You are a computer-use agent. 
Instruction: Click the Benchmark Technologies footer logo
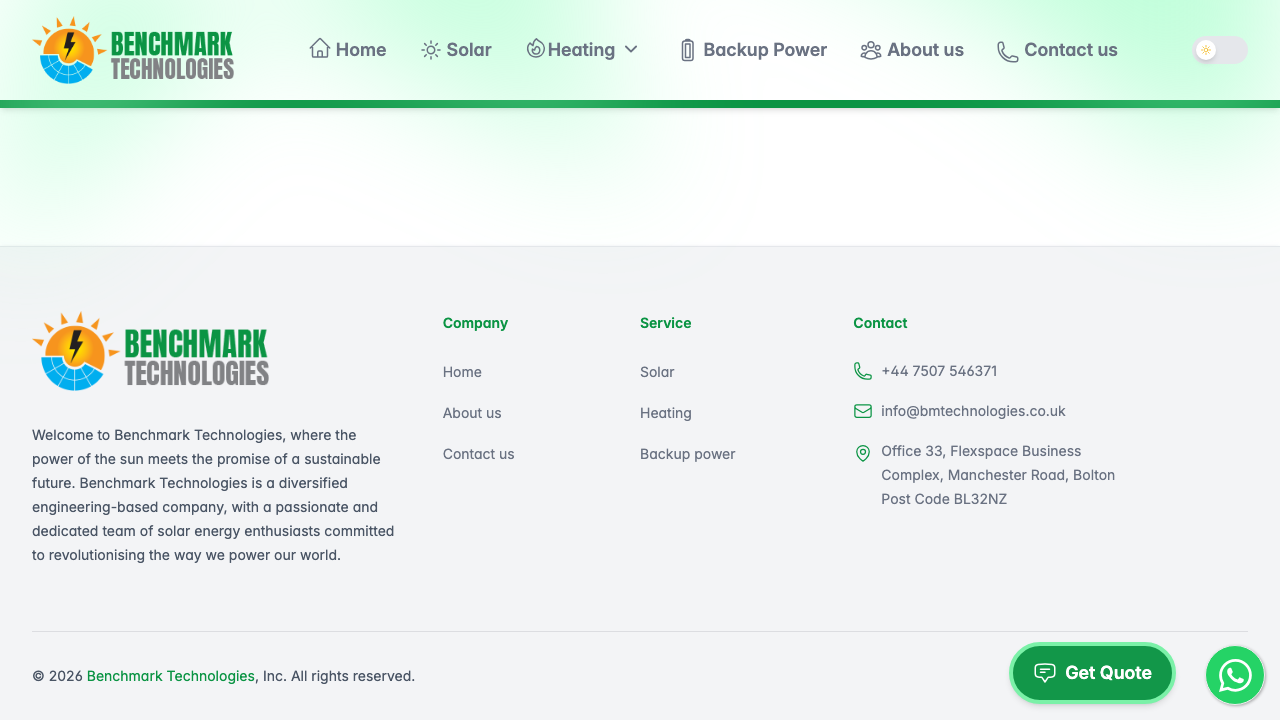coord(150,350)
